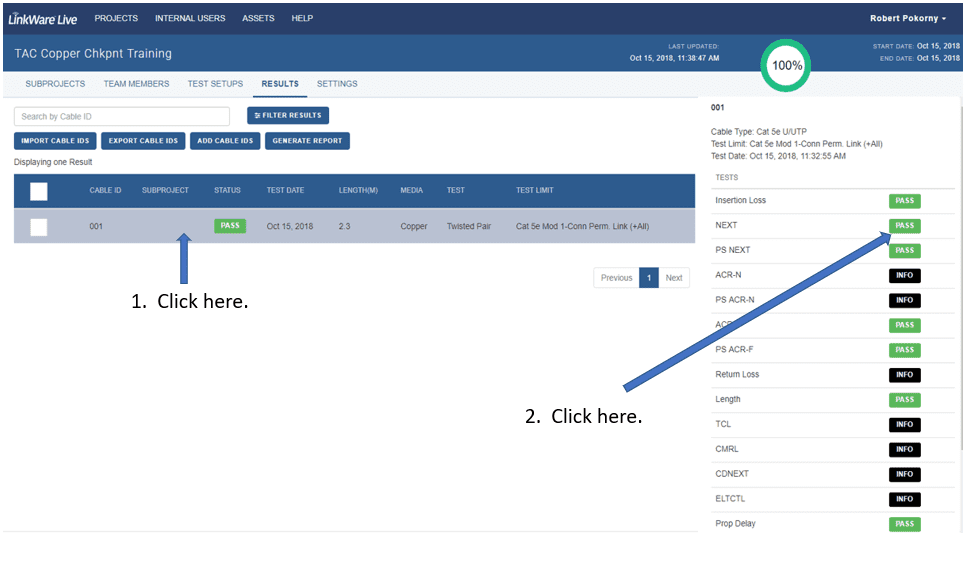Switch to the Settings tab
The height and width of the screenshot is (566, 966).
[x=337, y=84]
